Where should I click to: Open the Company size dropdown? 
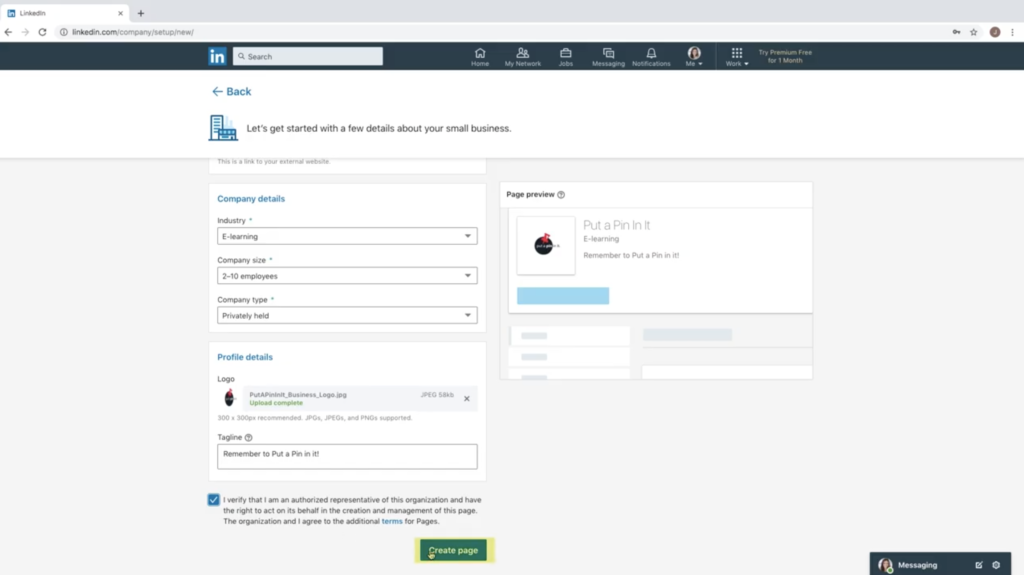point(347,276)
